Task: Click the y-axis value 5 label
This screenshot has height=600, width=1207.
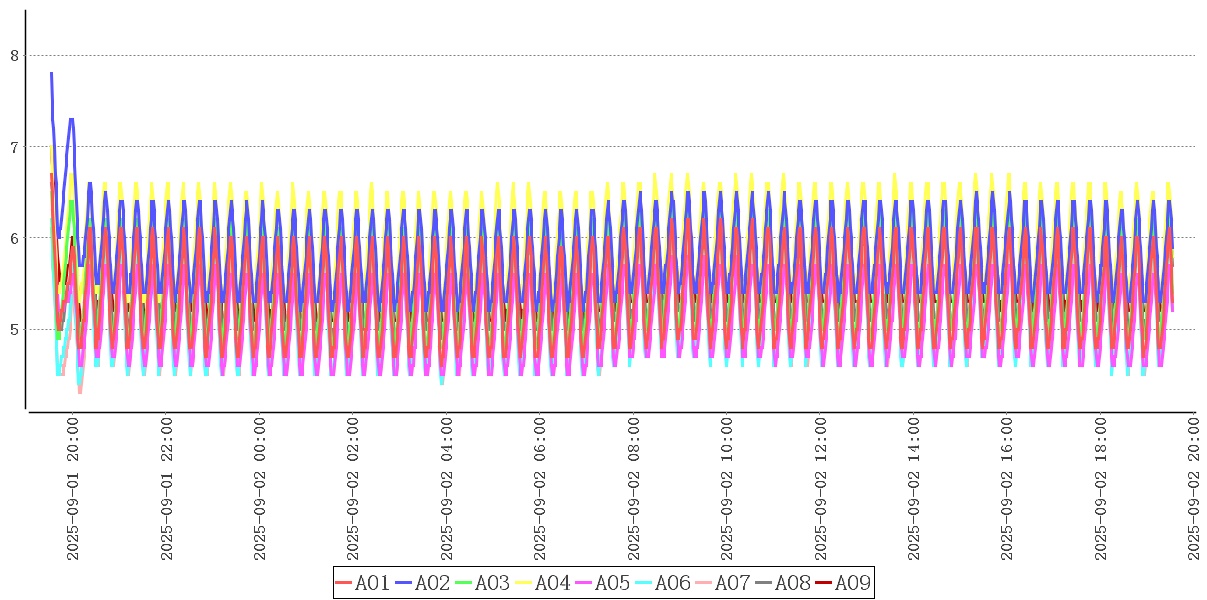Action: pyautogui.click(x=14, y=329)
